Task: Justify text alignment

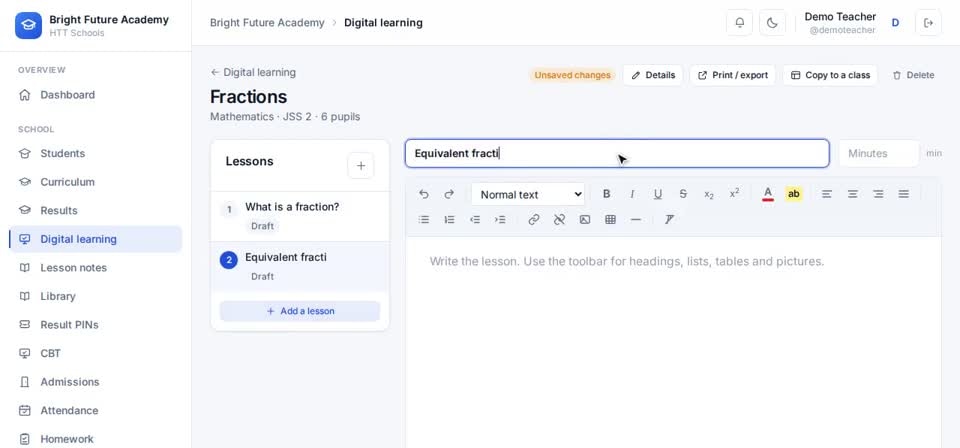Action: (904, 194)
